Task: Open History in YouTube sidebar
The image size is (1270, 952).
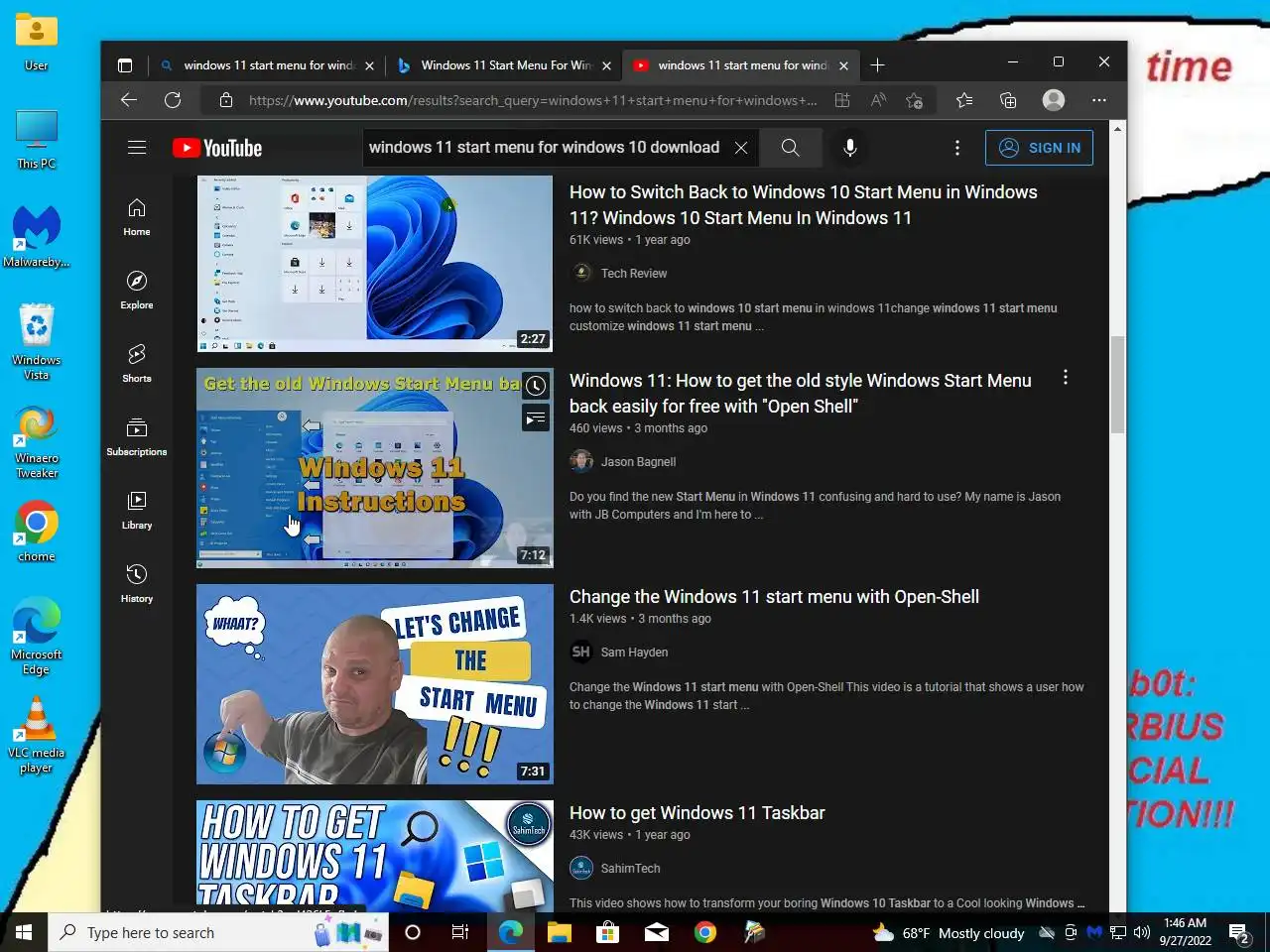Action: 137,584
